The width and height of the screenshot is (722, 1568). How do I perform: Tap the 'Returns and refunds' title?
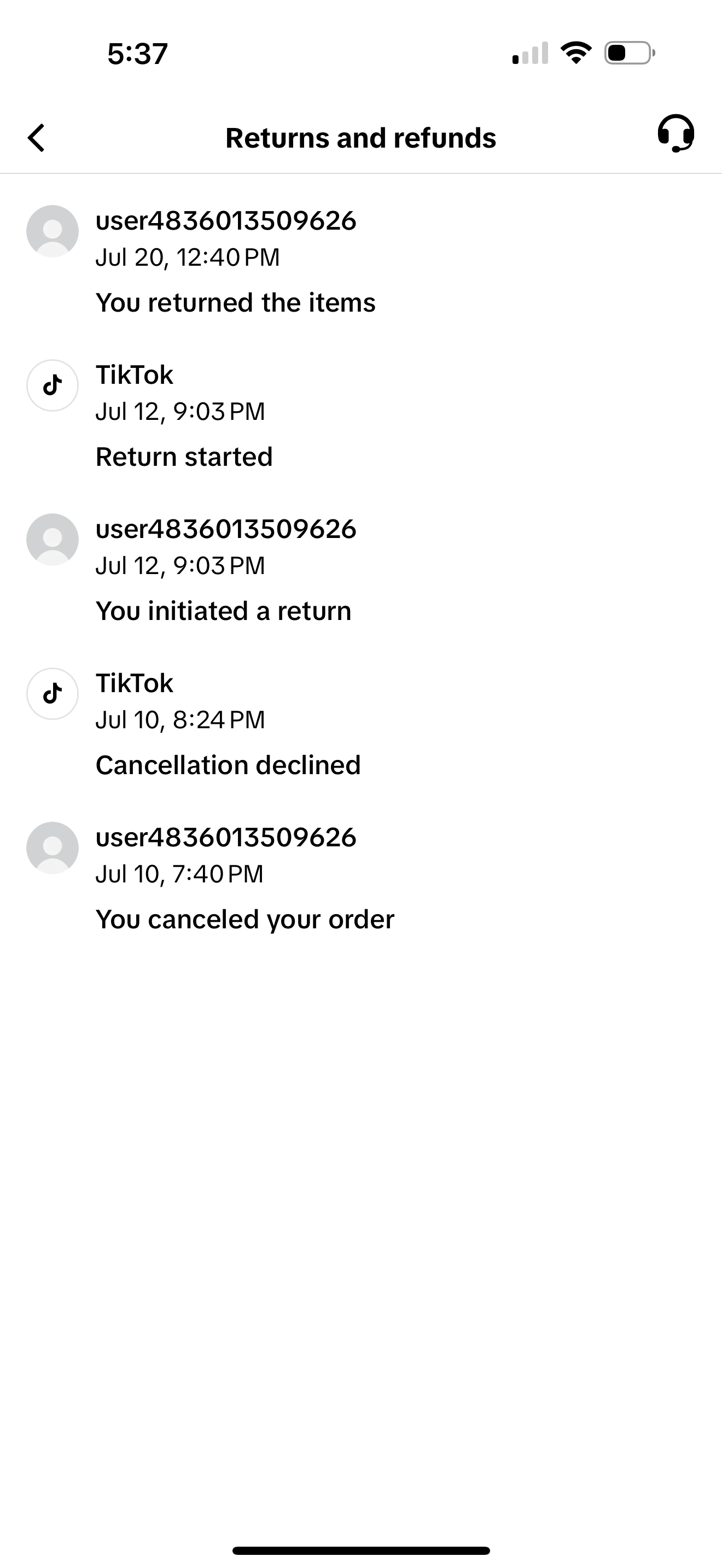pos(360,138)
